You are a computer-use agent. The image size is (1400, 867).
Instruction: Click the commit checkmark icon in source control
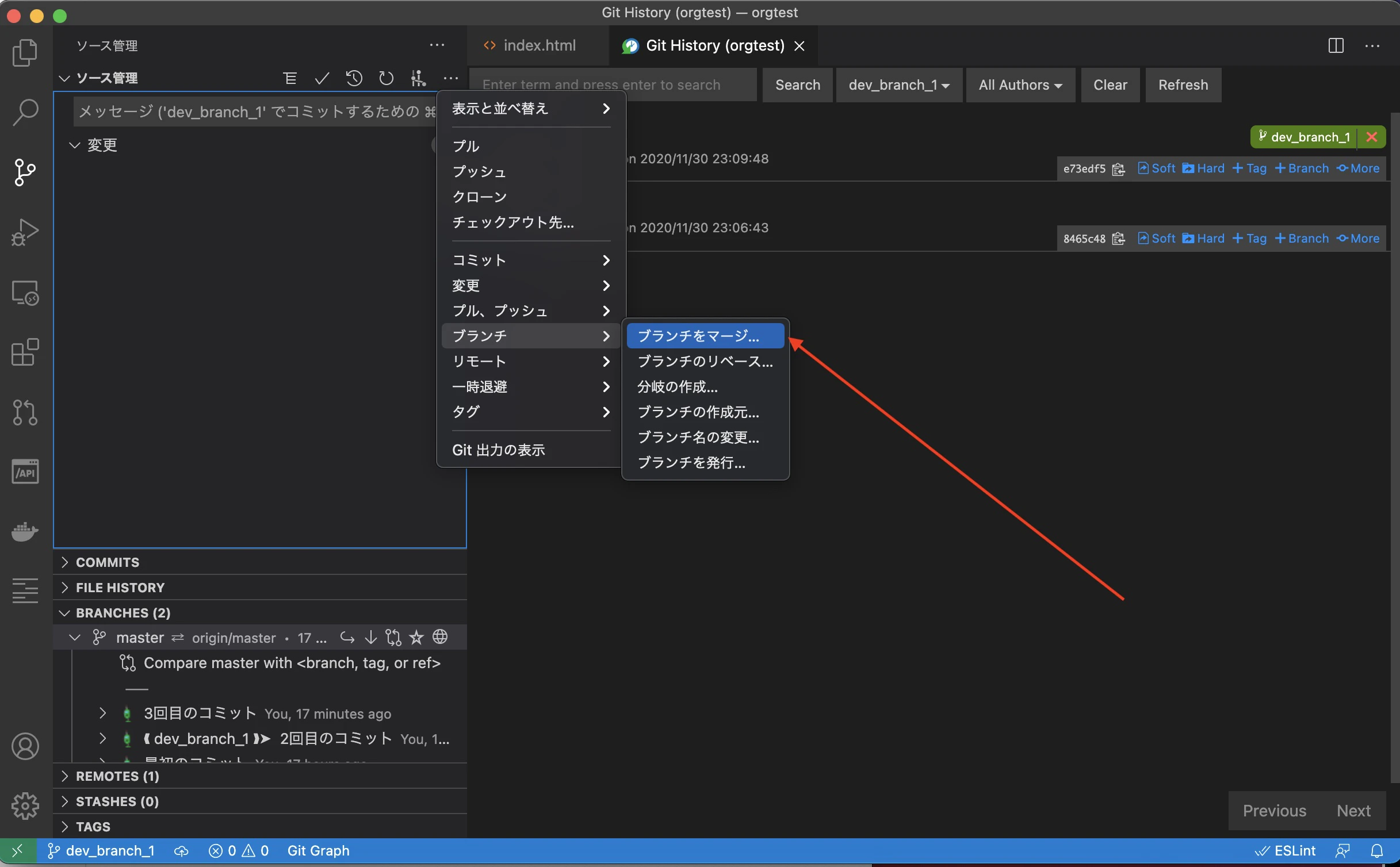tap(322, 78)
